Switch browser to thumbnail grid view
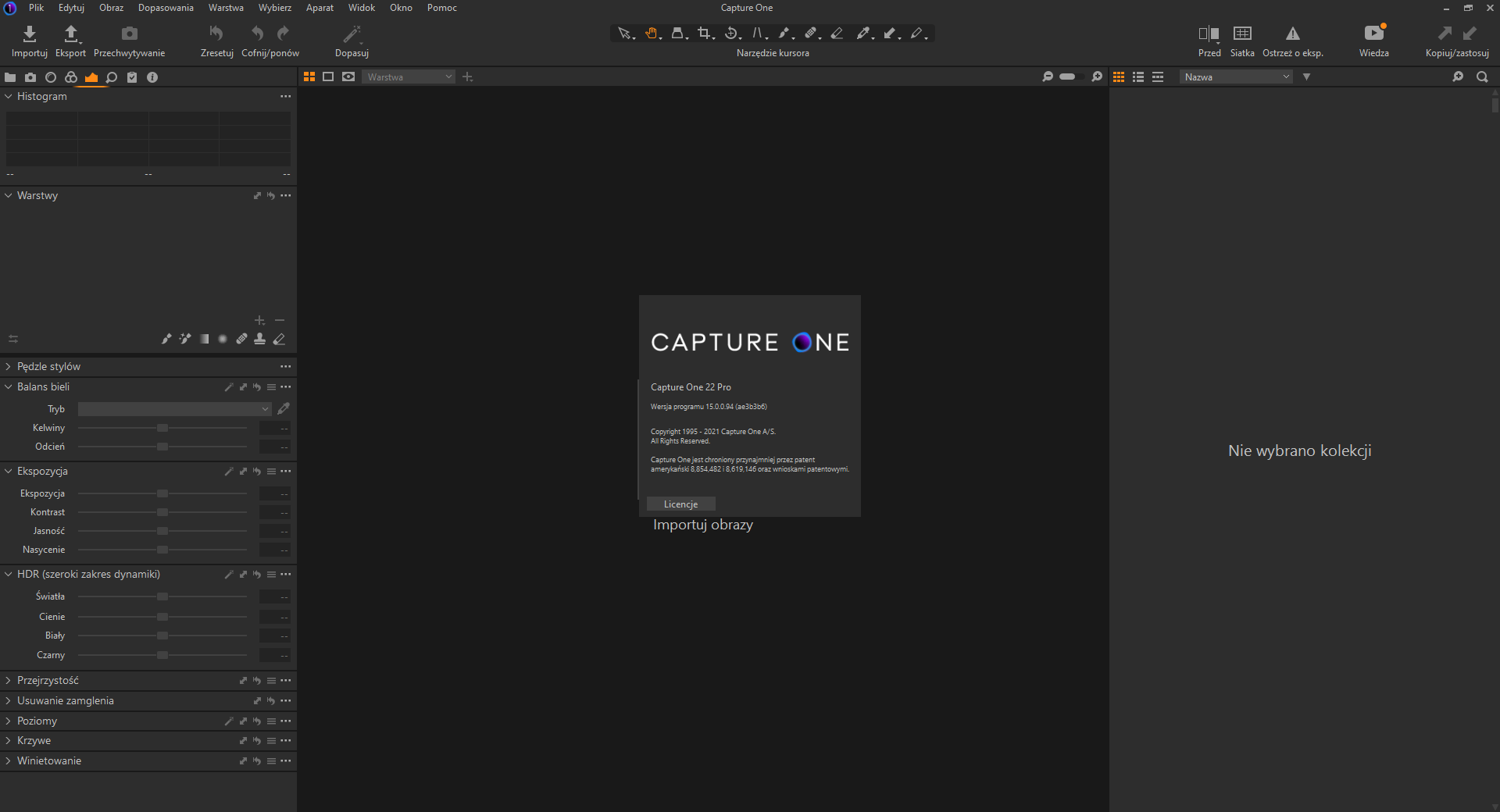The image size is (1500, 812). click(x=1119, y=77)
